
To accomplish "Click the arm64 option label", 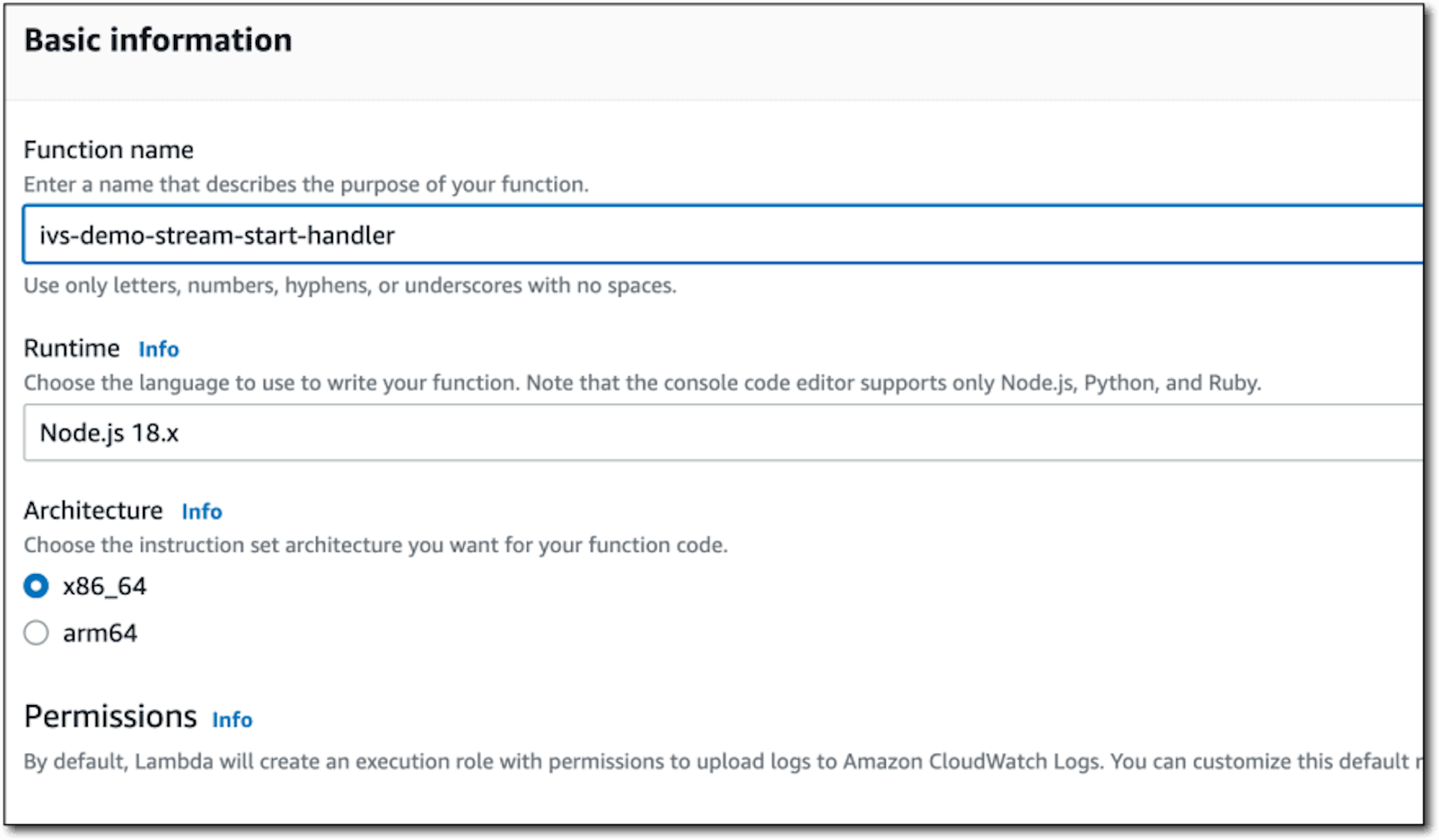I will click(x=100, y=633).
